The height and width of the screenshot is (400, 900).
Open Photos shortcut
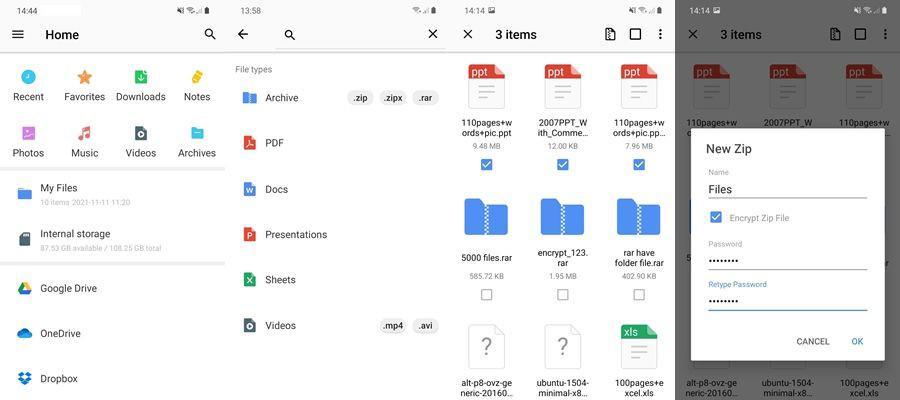pyautogui.click(x=28, y=142)
